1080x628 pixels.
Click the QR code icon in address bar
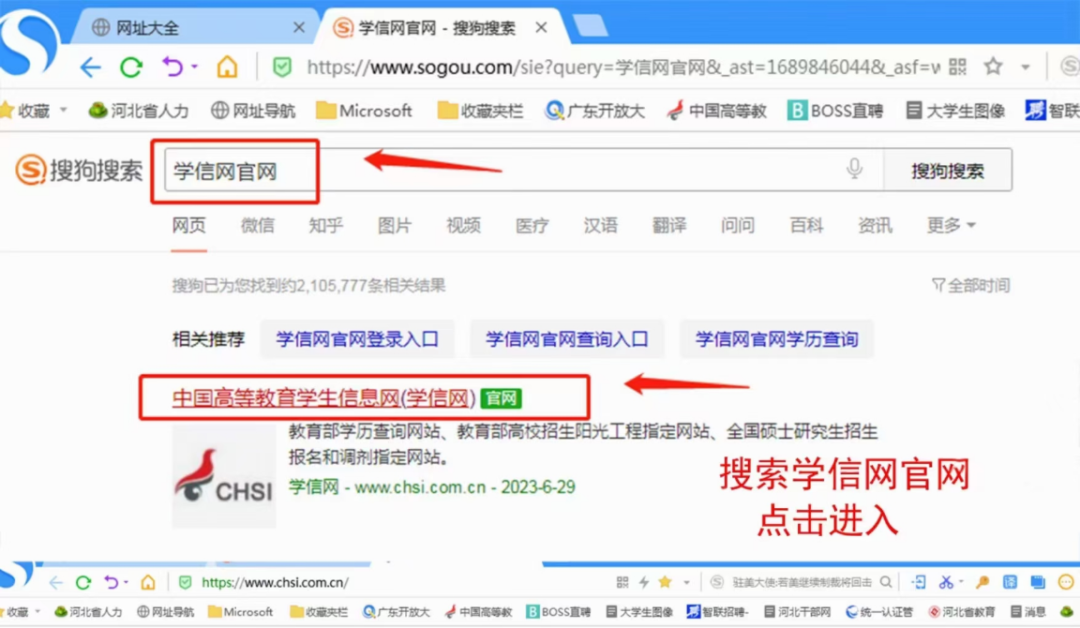pos(957,67)
